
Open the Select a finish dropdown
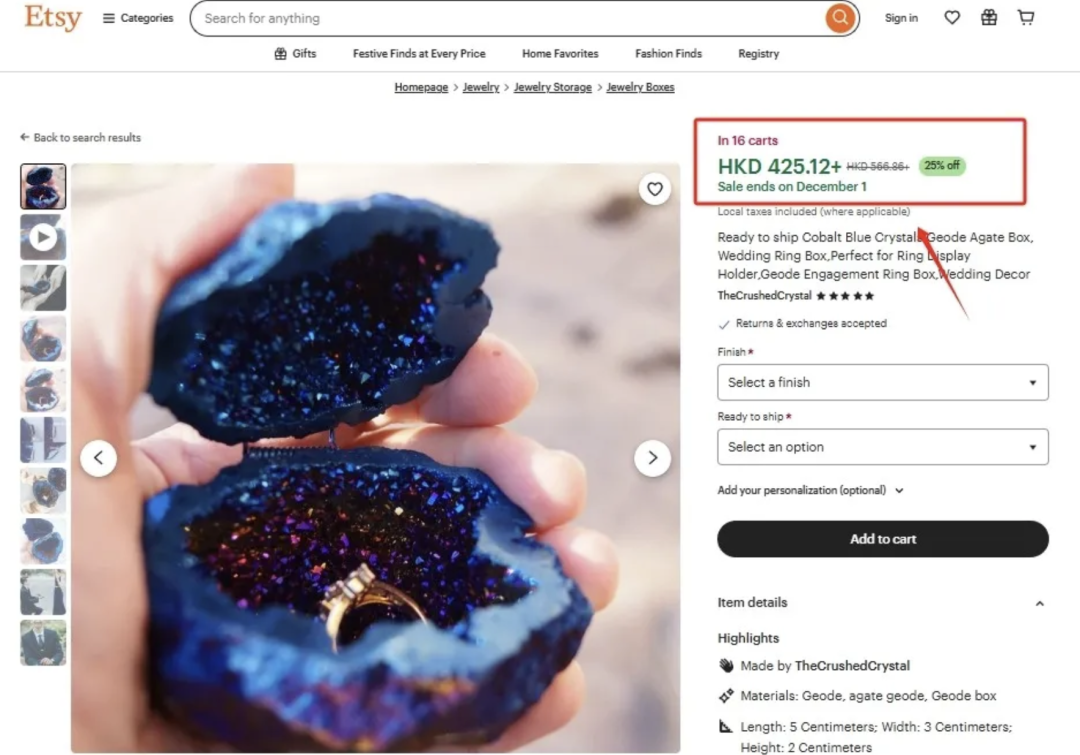click(882, 382)
